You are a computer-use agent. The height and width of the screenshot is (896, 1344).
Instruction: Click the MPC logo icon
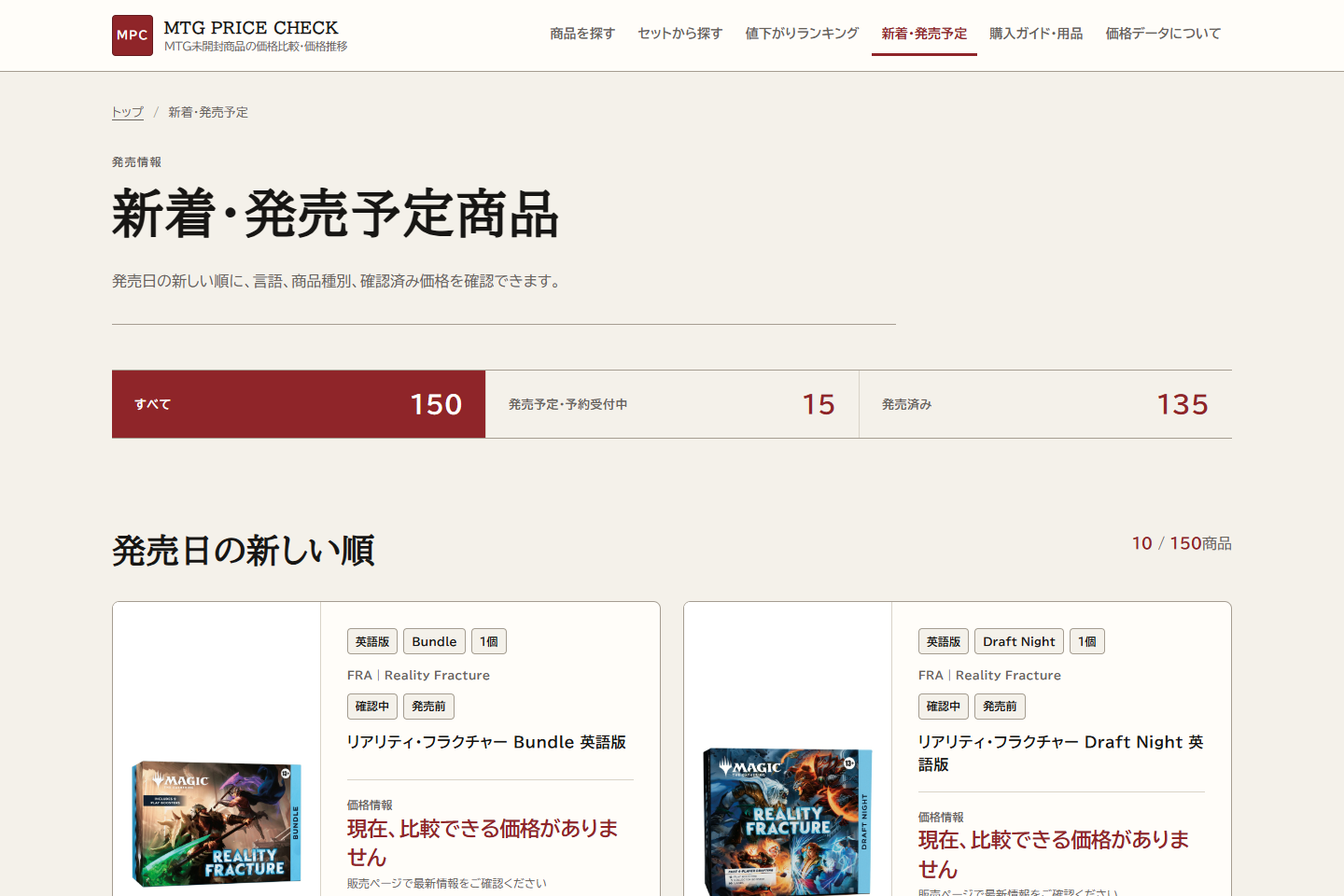[x=133, y=35]
